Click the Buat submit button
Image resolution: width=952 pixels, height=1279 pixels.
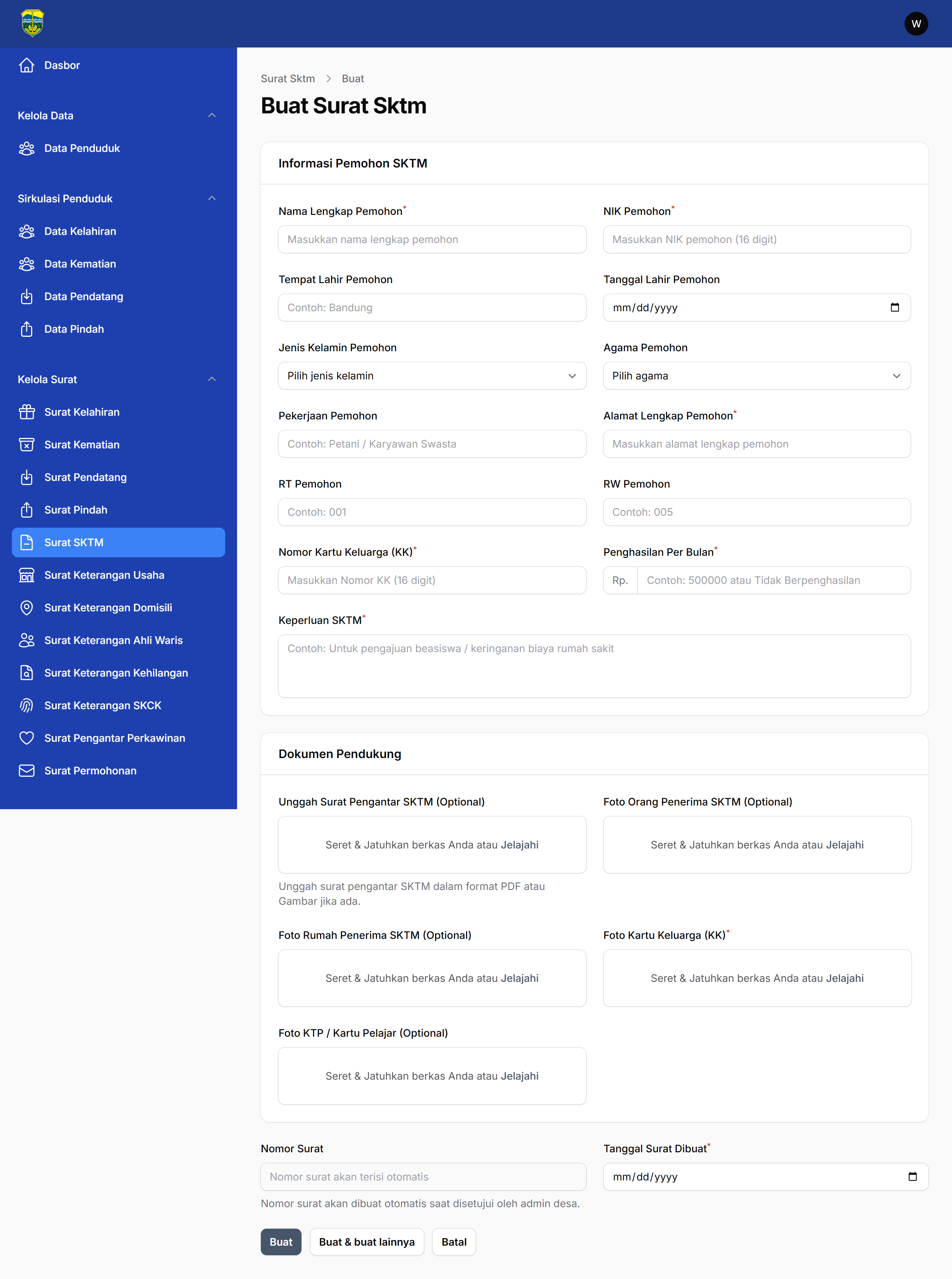coord(281,1242)
